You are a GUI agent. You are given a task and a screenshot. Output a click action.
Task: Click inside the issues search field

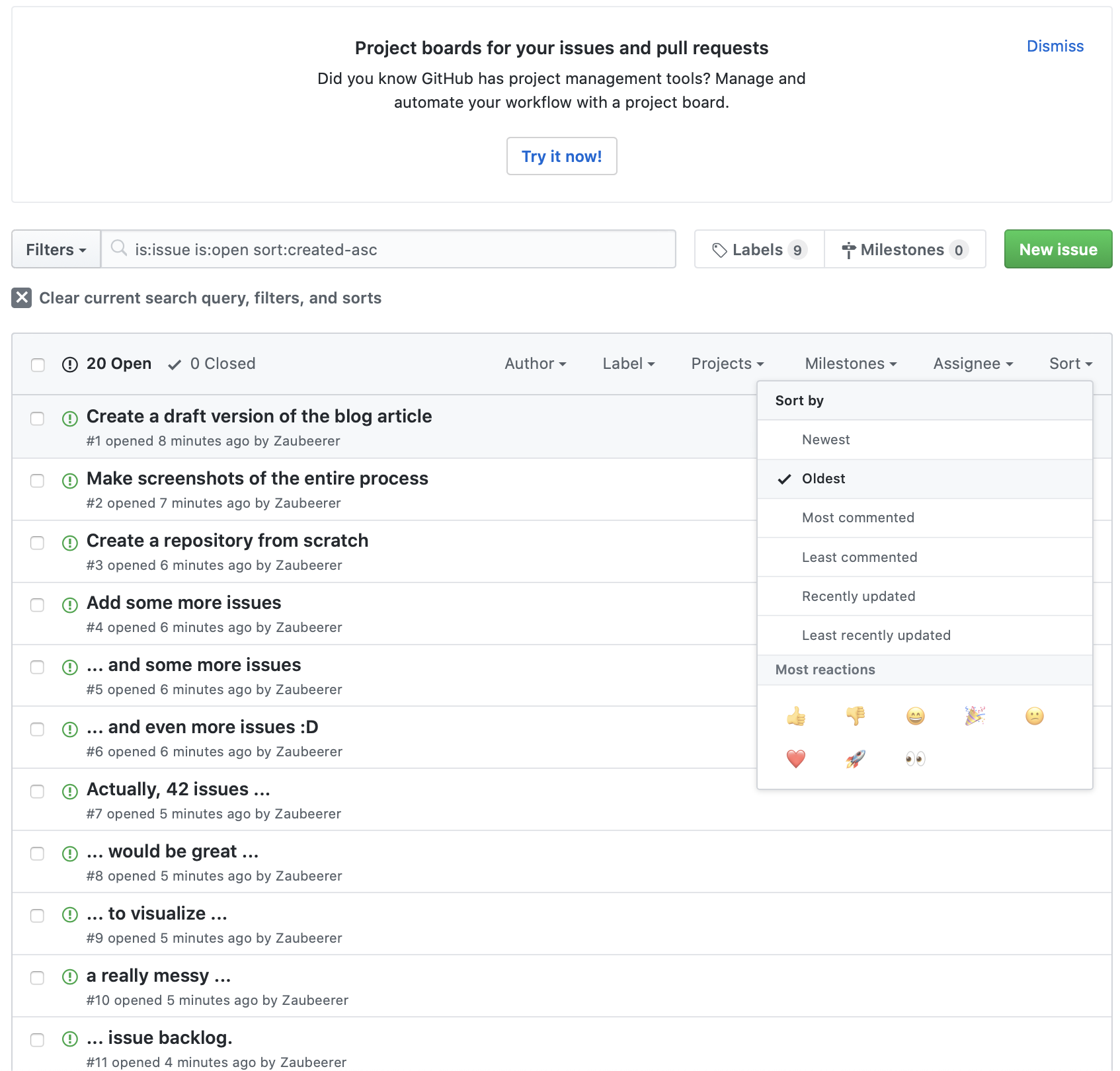click(x=389, y=249)
